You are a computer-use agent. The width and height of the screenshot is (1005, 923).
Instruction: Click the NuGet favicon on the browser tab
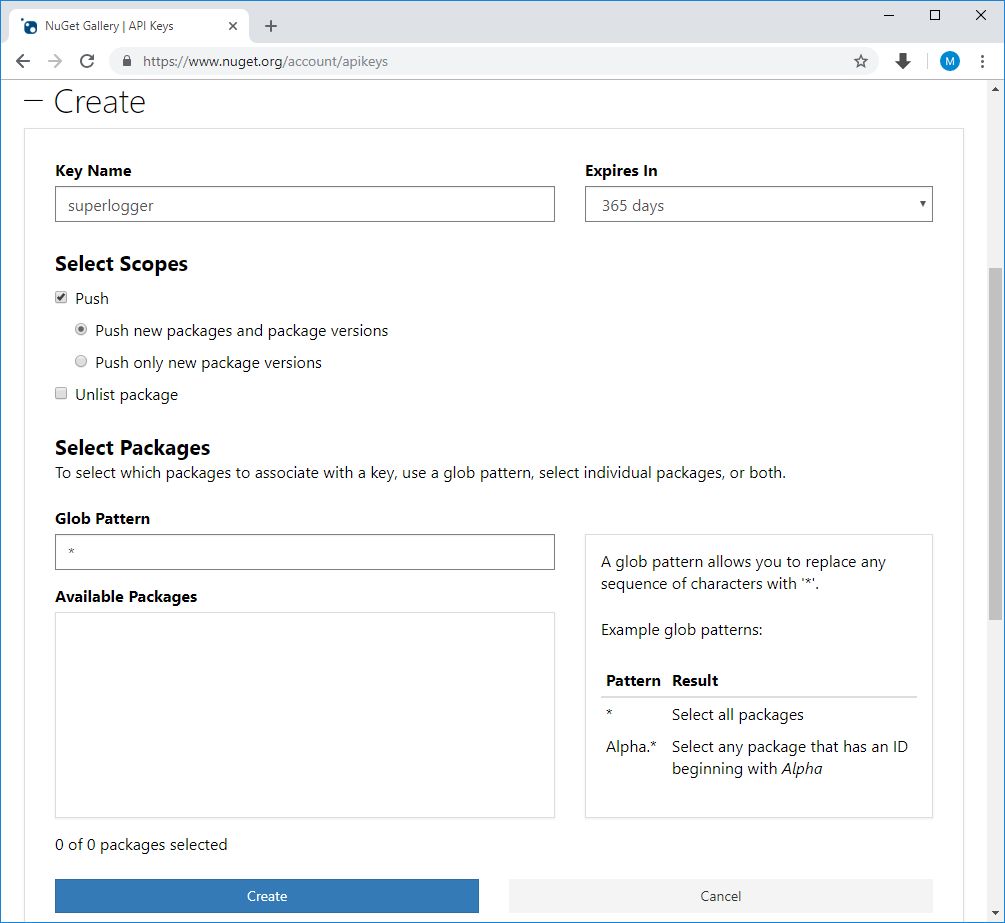30,25
